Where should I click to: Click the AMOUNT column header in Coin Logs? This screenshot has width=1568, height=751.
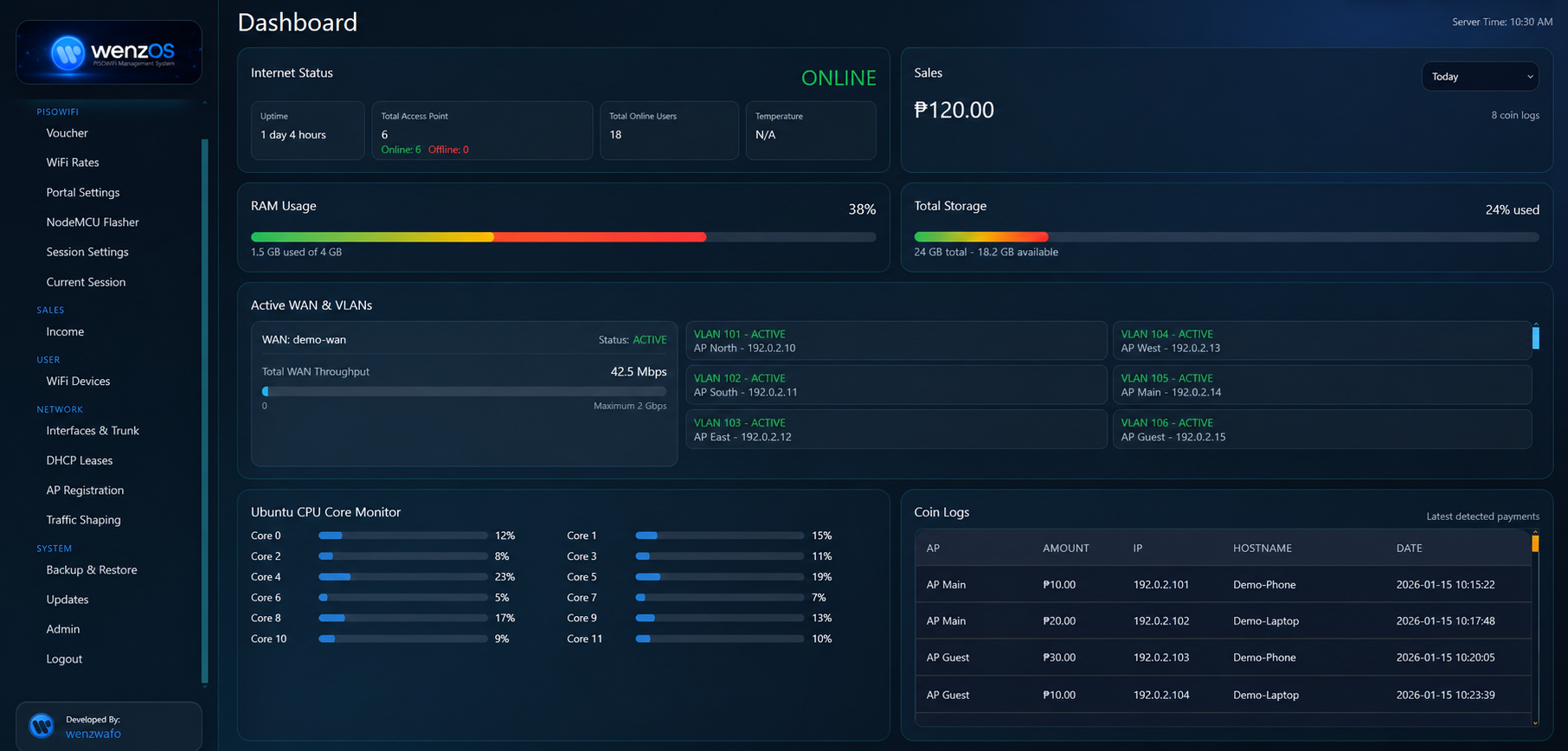coord(1066,549)
